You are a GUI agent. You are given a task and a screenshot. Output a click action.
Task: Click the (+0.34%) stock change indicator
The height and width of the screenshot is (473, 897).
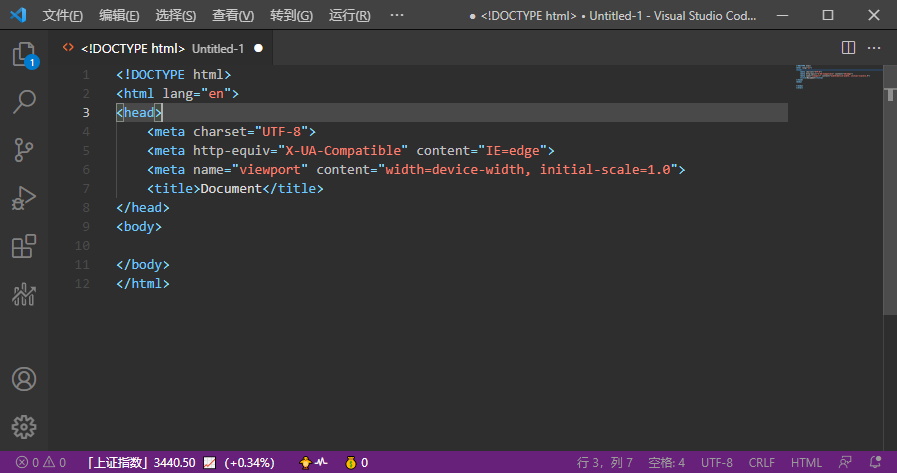point(249,462)
